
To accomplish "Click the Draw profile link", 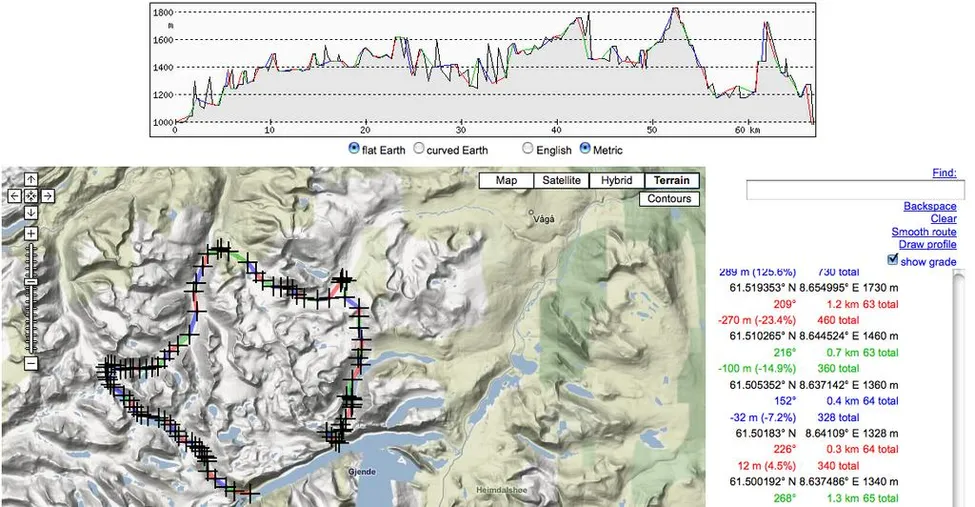I will (x=926, y=245).
